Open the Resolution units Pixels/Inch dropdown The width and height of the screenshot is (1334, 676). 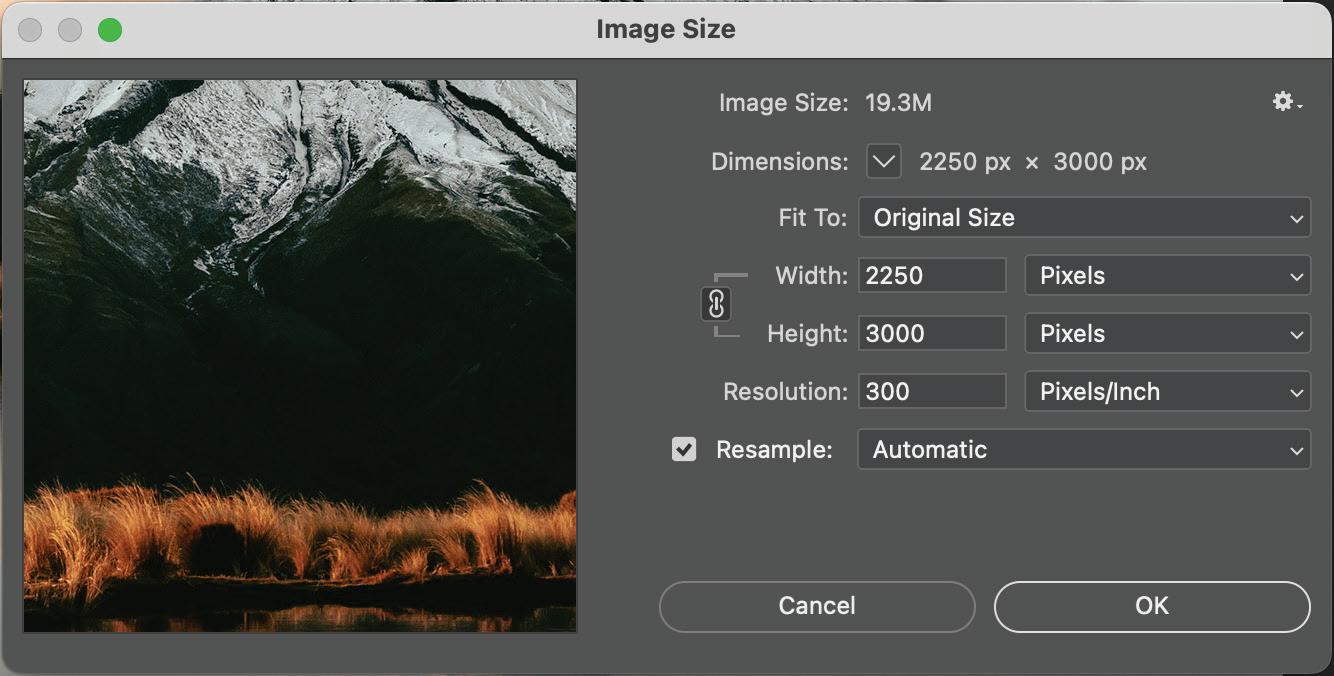pos(1167,392)
